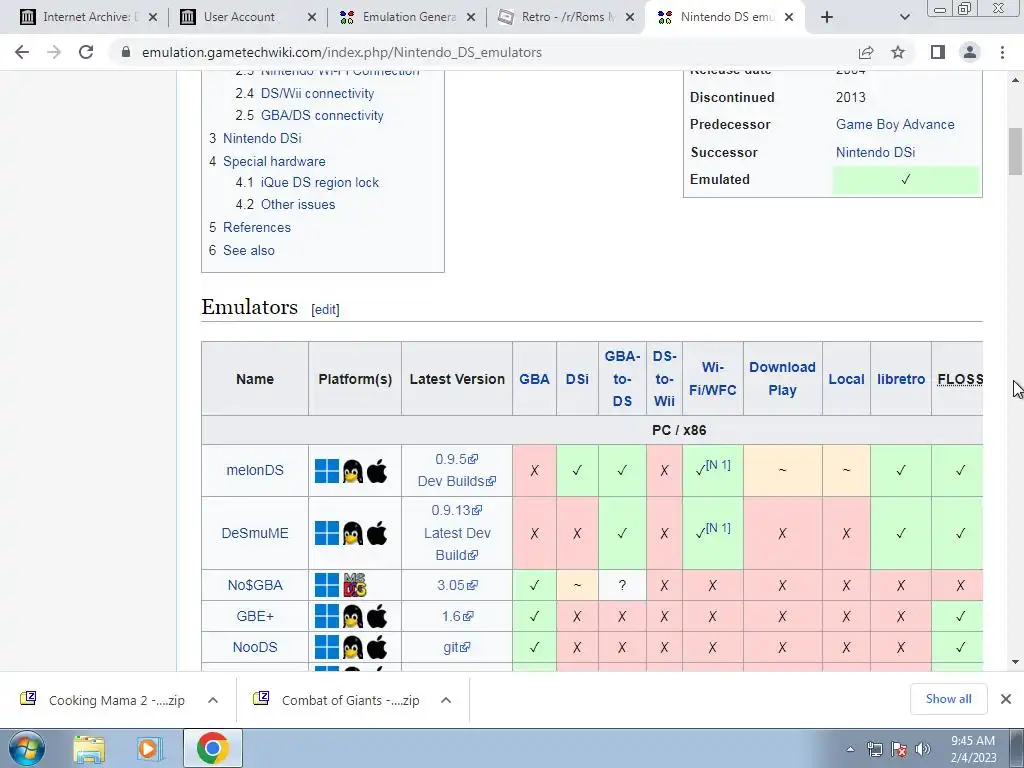The image size is (1024, 768).
Task: Open File Explorer from the taskbar
Action: [x=89, y=749]
